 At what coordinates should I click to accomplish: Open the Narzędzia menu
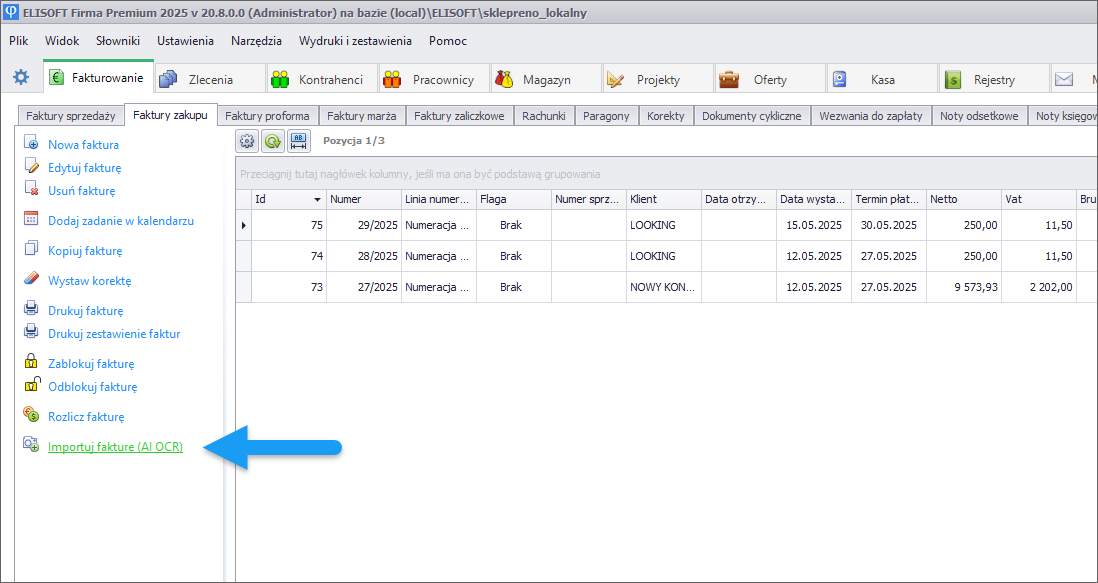click(x=255, y=41)
